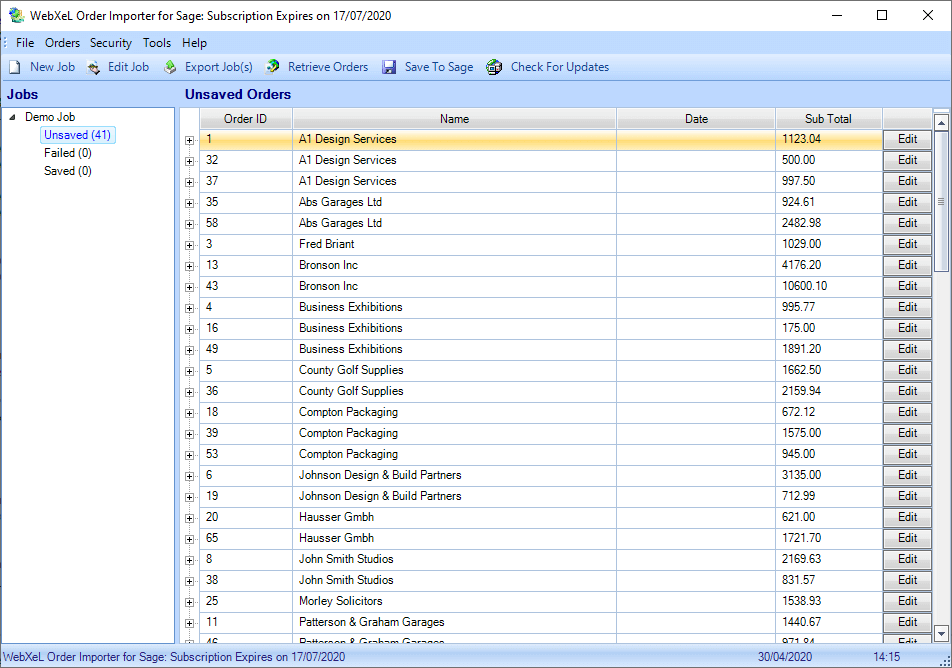Select the 1721.70 sub total cell
Viewport: 952px width, 668px height.
click(829, 538)
